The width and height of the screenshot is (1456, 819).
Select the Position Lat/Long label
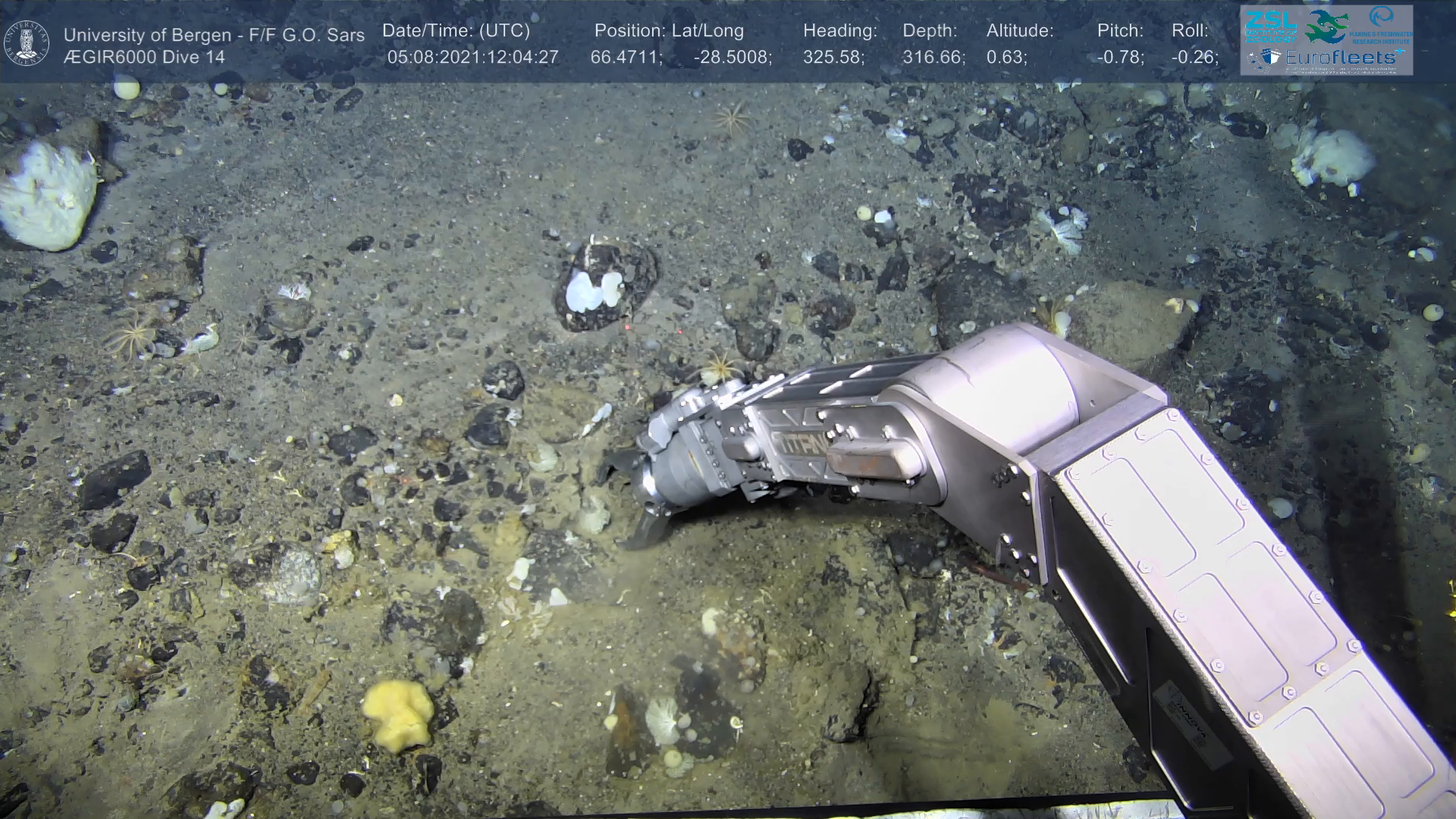coord(668,31)
